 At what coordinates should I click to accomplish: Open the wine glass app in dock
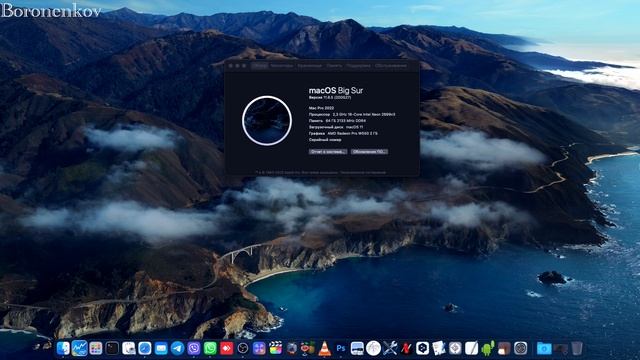(x=308, y=348)
